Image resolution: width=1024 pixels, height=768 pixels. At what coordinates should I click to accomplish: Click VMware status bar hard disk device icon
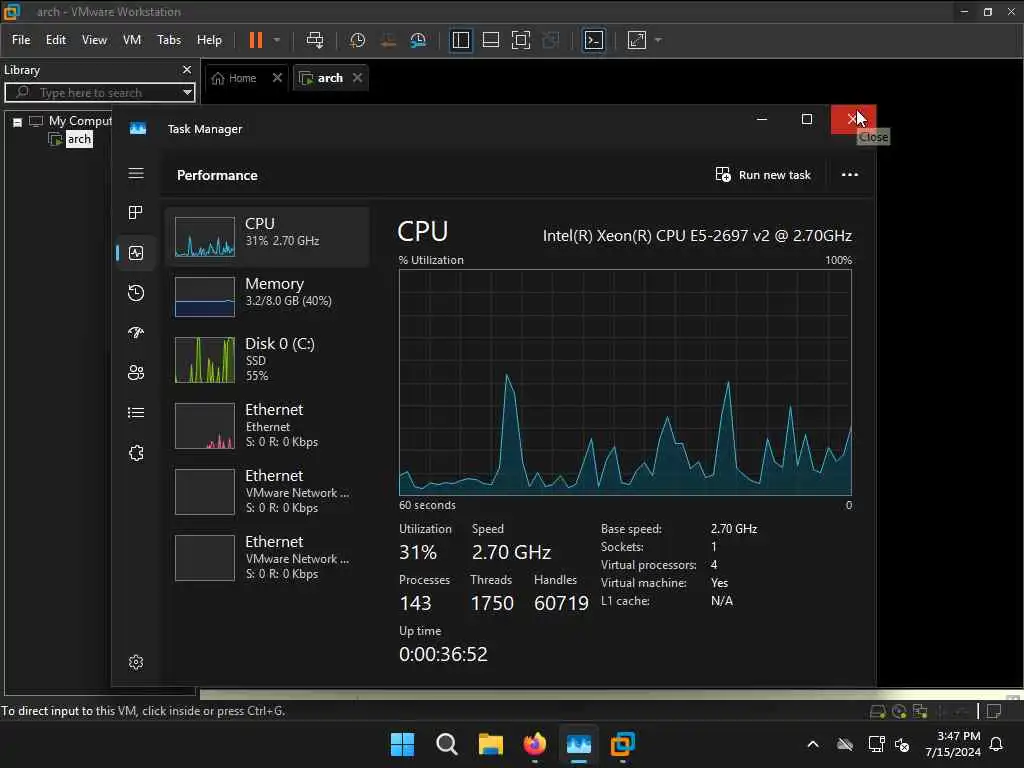pos(878,711)
